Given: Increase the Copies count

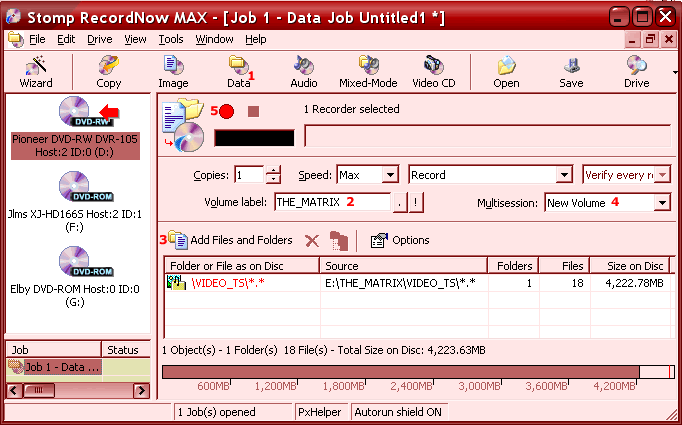Looking at the screenshot, I should coord(273,171).
